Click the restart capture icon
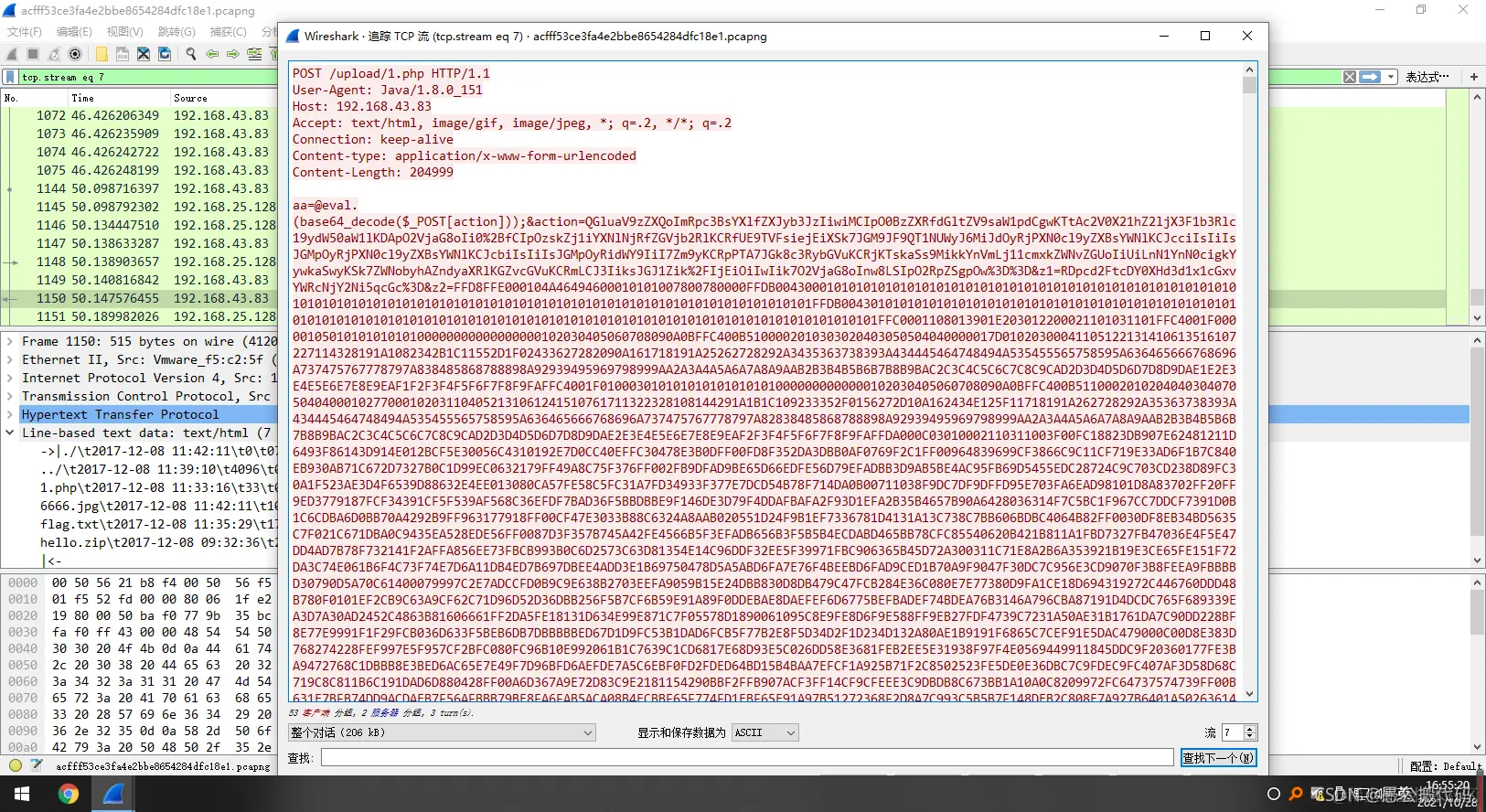Image resolution: width=1486 pixels, height=812 pixels. click(x=54, y=54)
